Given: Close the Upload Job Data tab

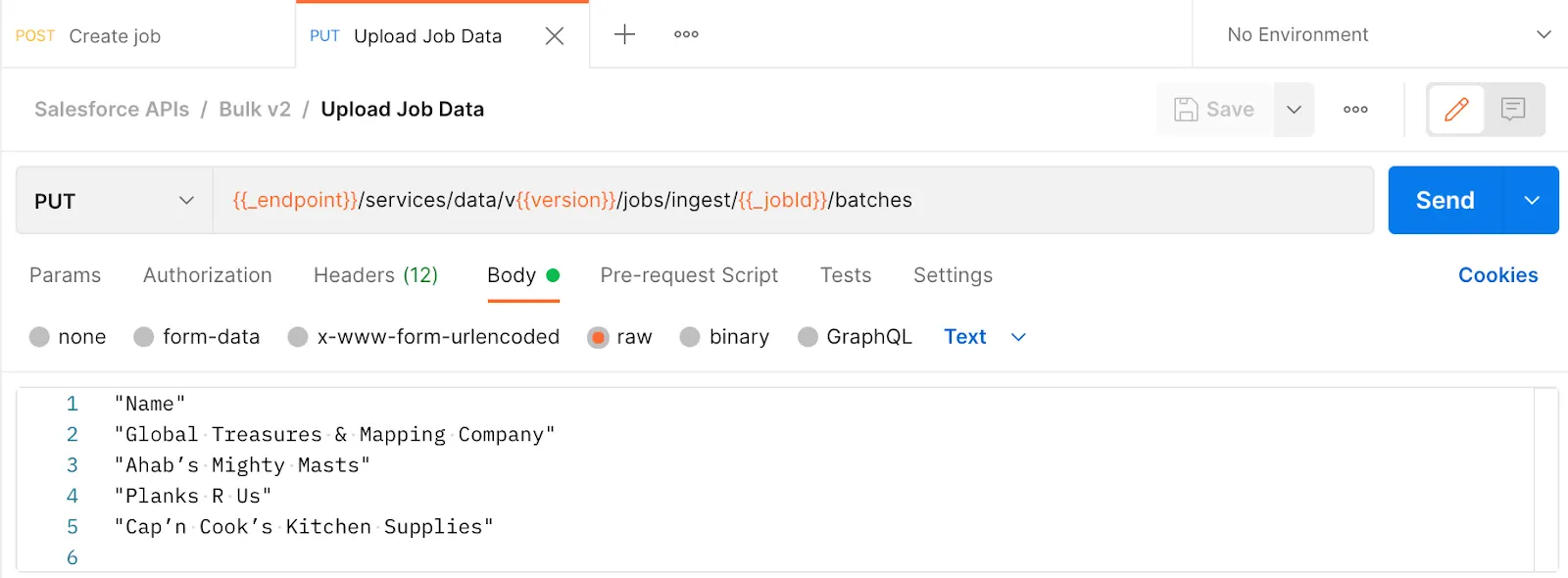Looking at the screenshot, I should pyautogui.click(x=554, y=36).
